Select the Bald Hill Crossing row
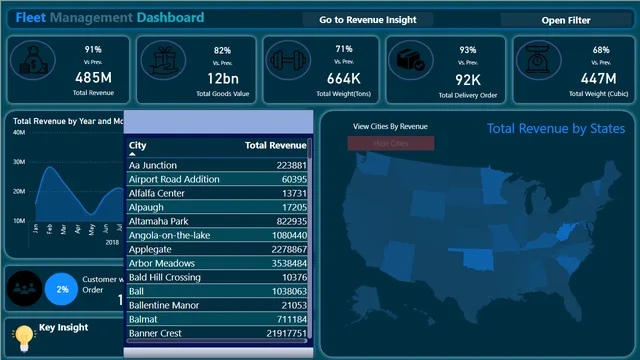 [x=218, y=277]
